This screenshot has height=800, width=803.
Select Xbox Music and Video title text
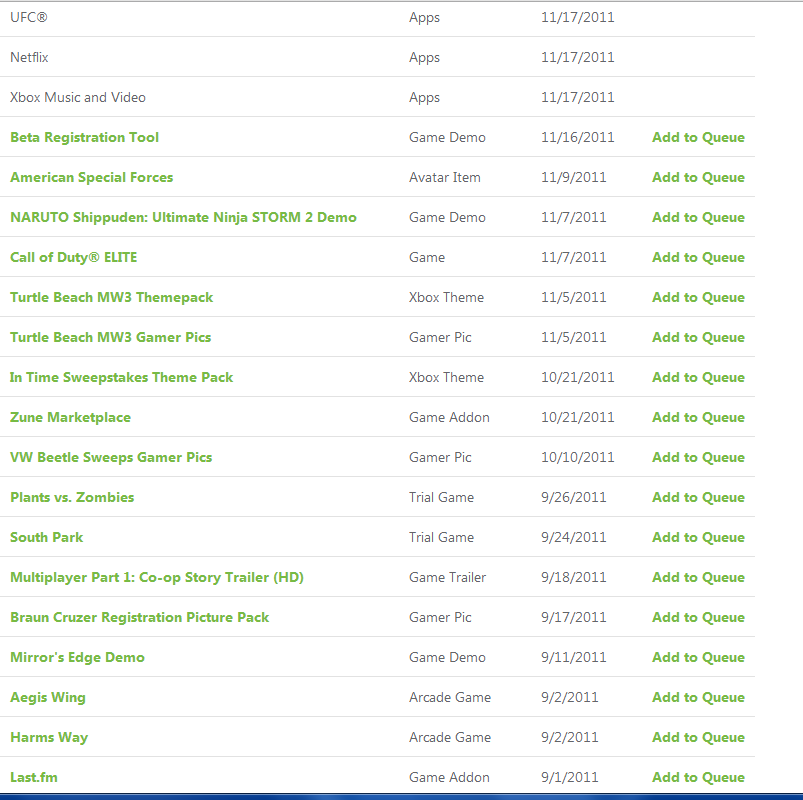(78, 97)
